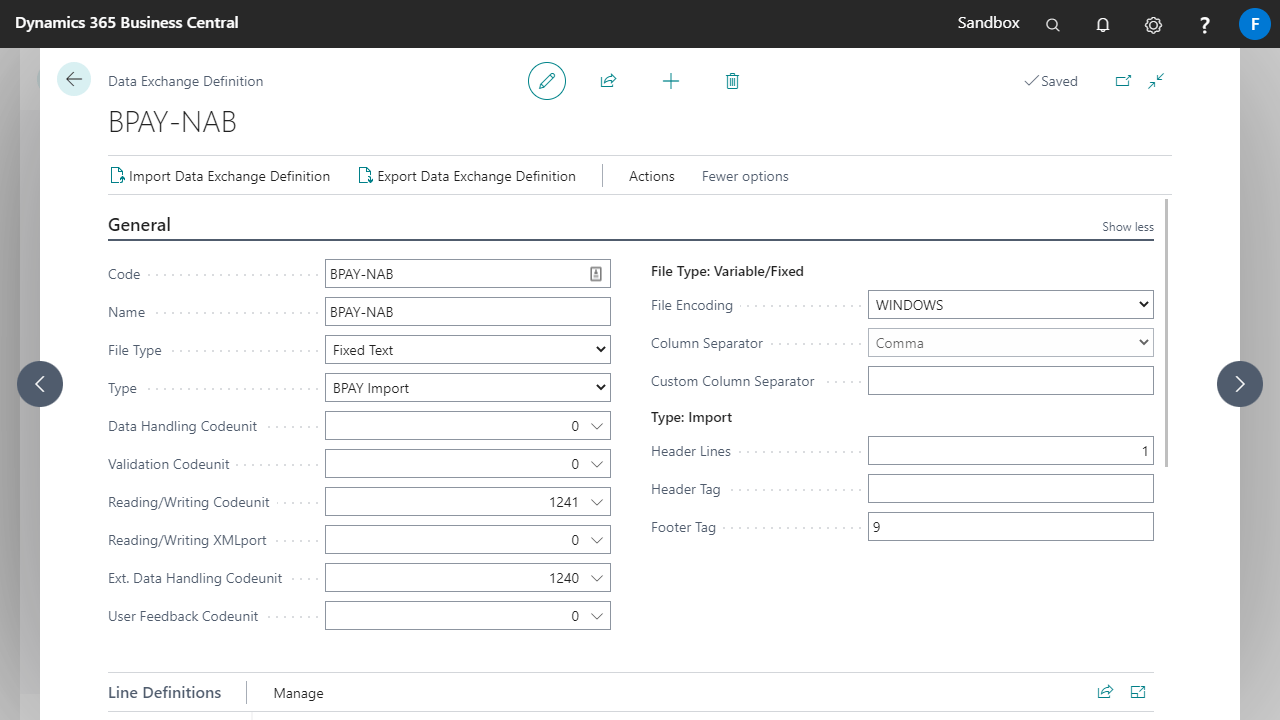Click the plus icon to create new
The image size is (1280, 720).
pyautogui.click(x=671, y=81)
